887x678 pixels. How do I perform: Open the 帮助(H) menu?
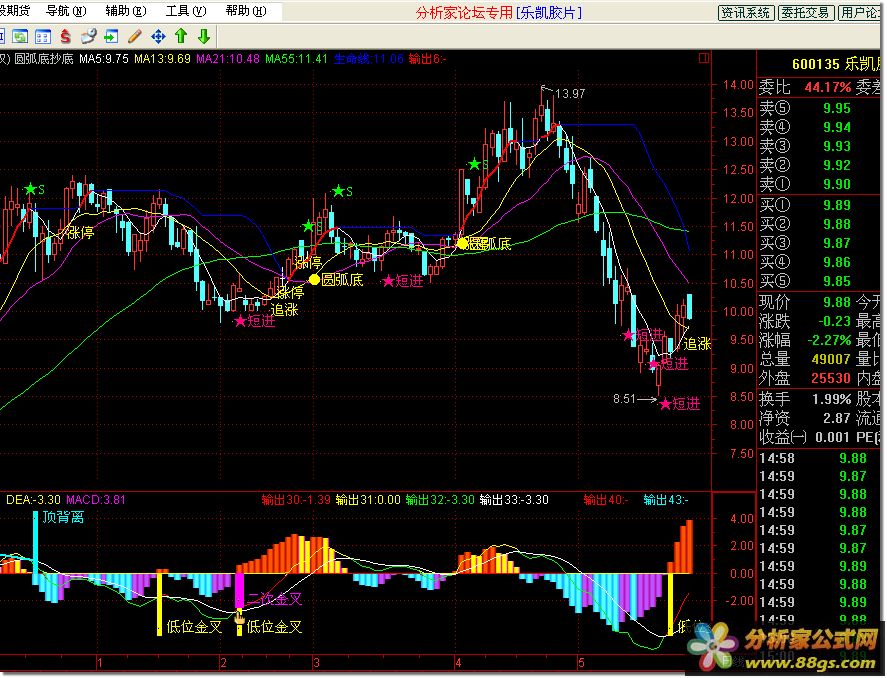click(x=246, y=11)
